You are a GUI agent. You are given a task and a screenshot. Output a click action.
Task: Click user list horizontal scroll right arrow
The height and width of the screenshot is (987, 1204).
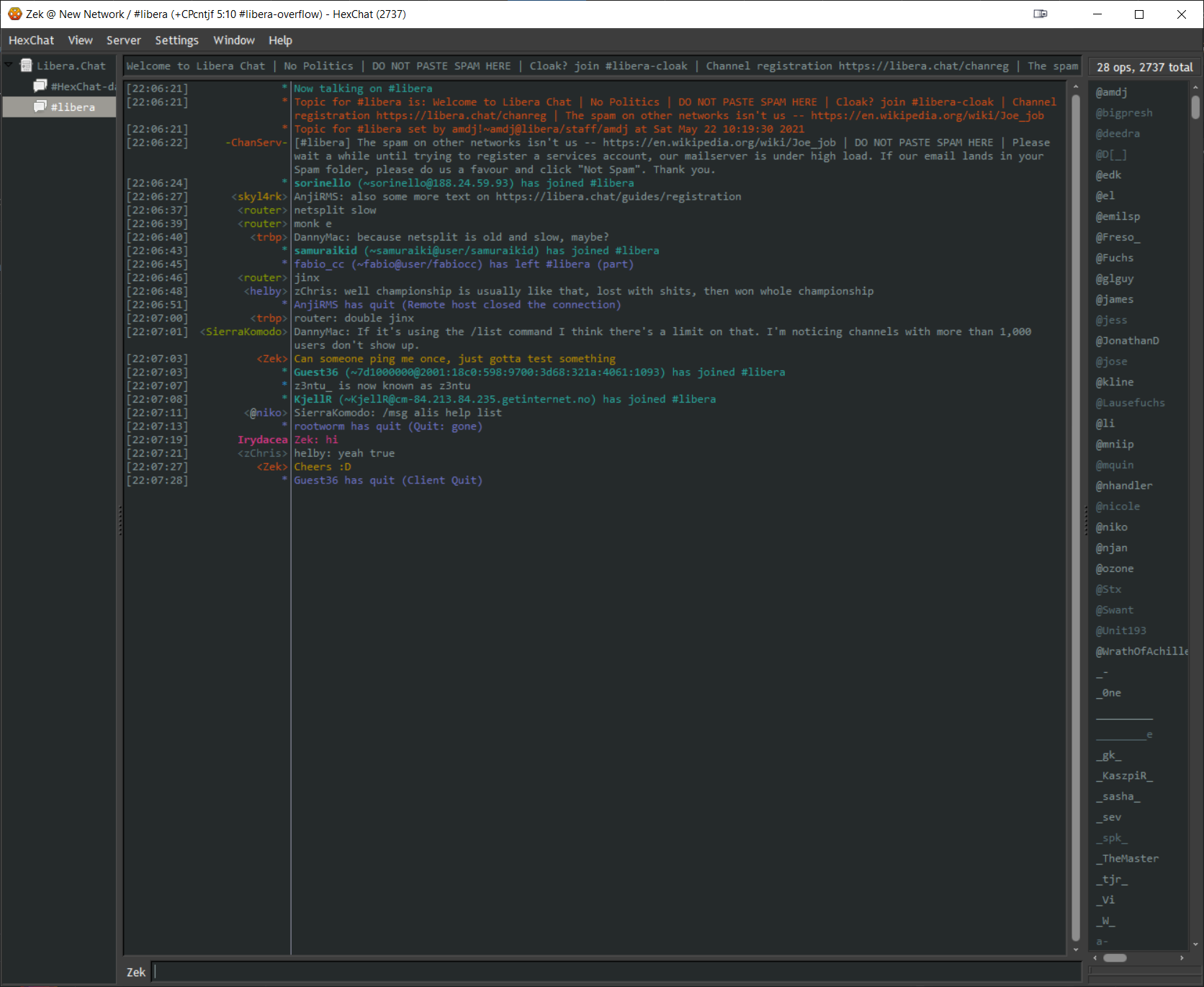pyautogui.click(x=1182, y=958)
